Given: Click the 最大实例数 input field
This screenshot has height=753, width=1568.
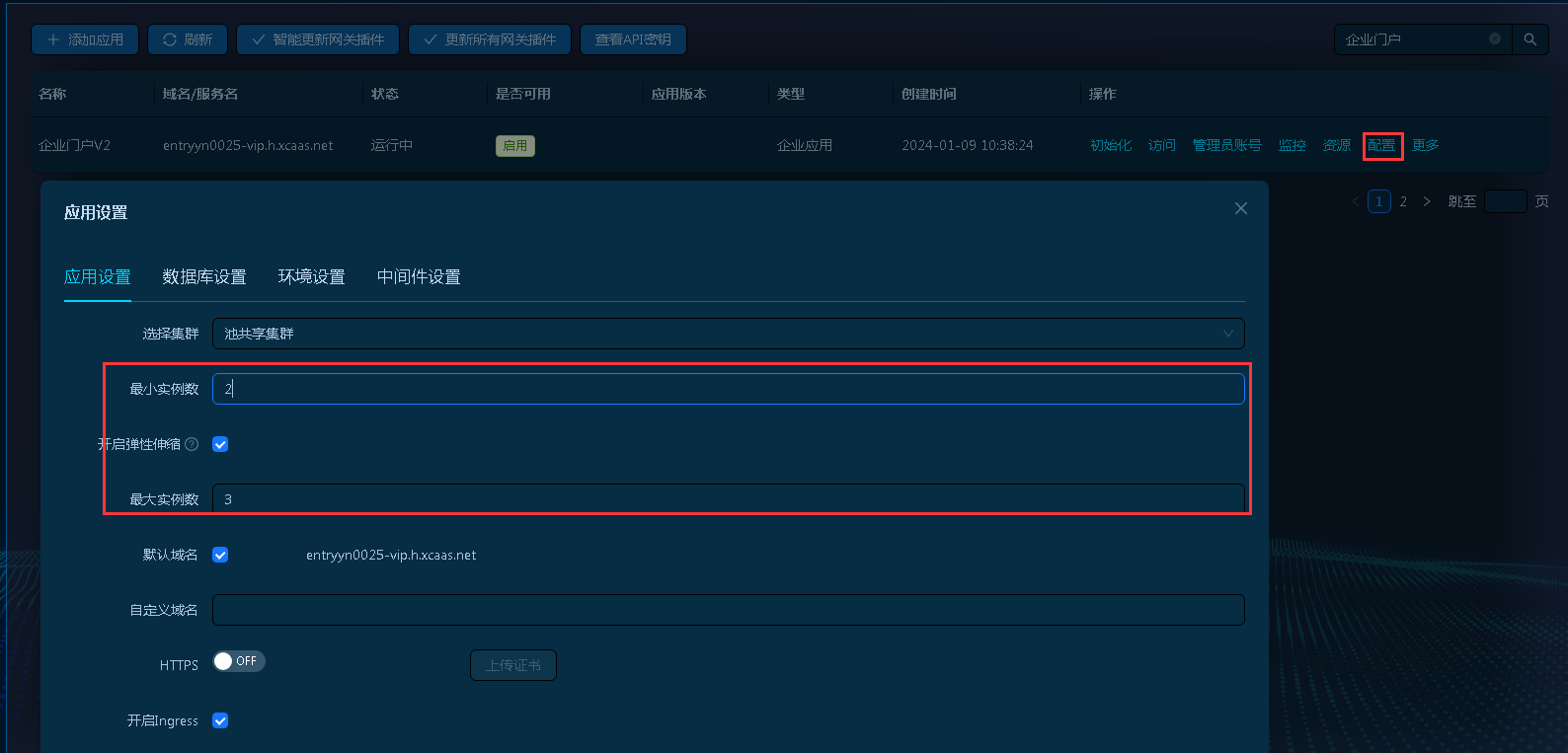Looking at the screenshot, I should coord(729,499).
